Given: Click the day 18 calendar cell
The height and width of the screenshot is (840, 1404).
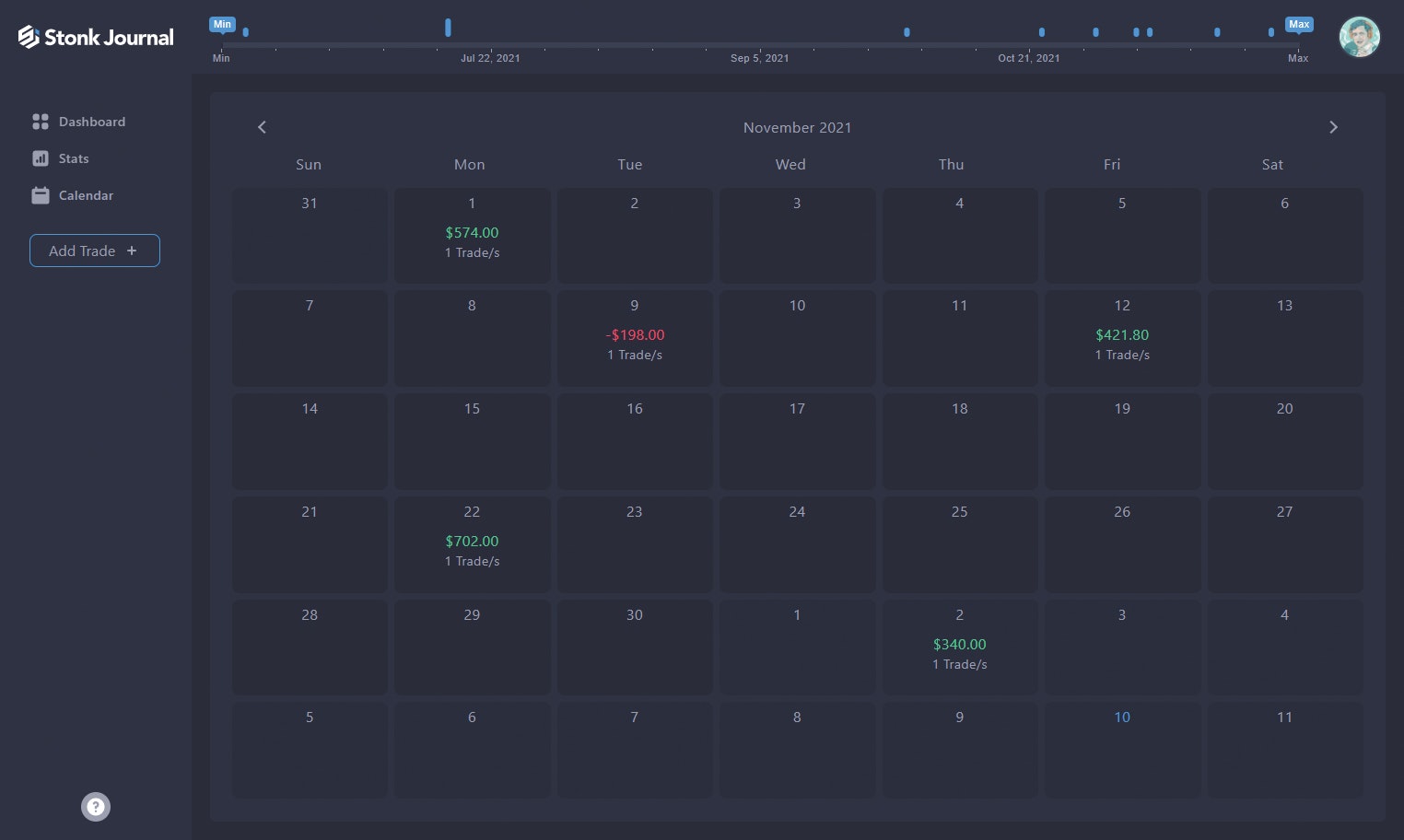Looking at the screenshot, I should click(960, 441).
